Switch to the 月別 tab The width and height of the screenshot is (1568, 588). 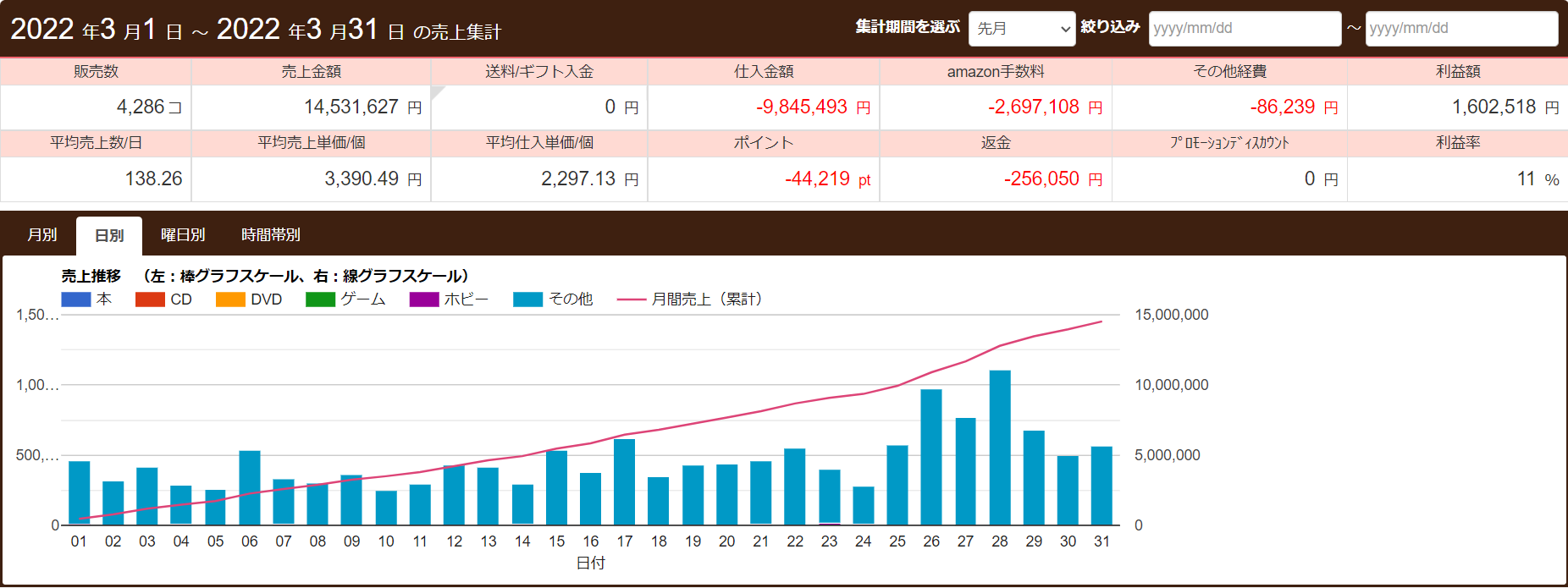click(x=42, y=235)
